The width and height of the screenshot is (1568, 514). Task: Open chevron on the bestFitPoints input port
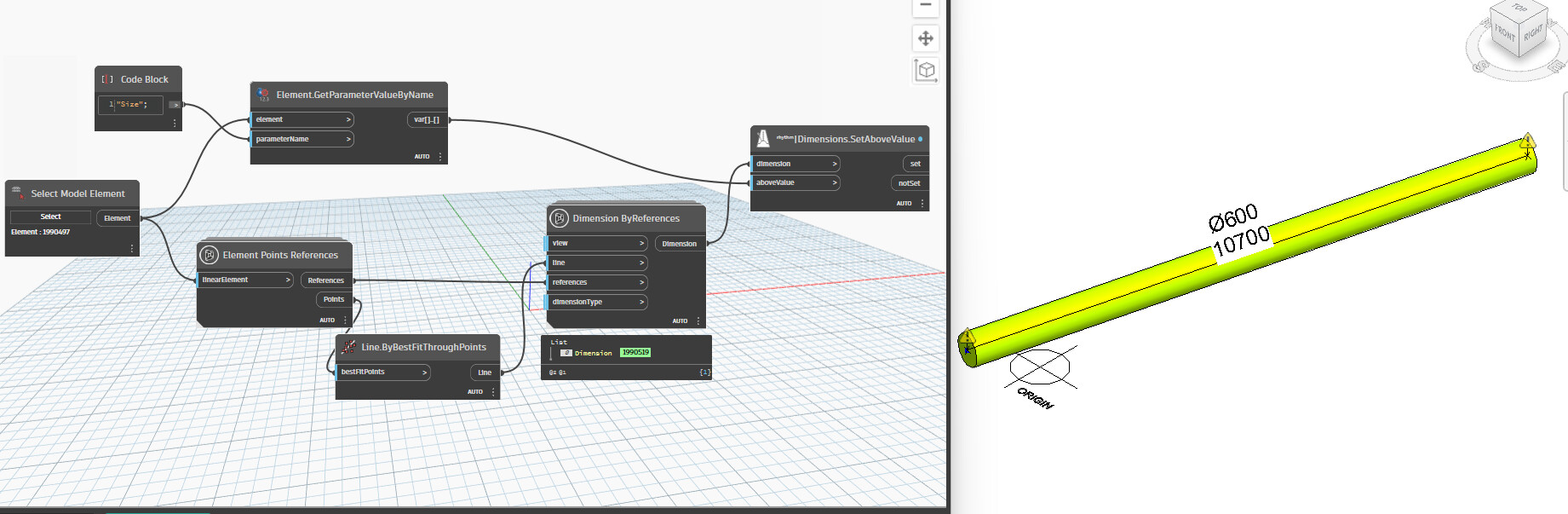point(425,373)
